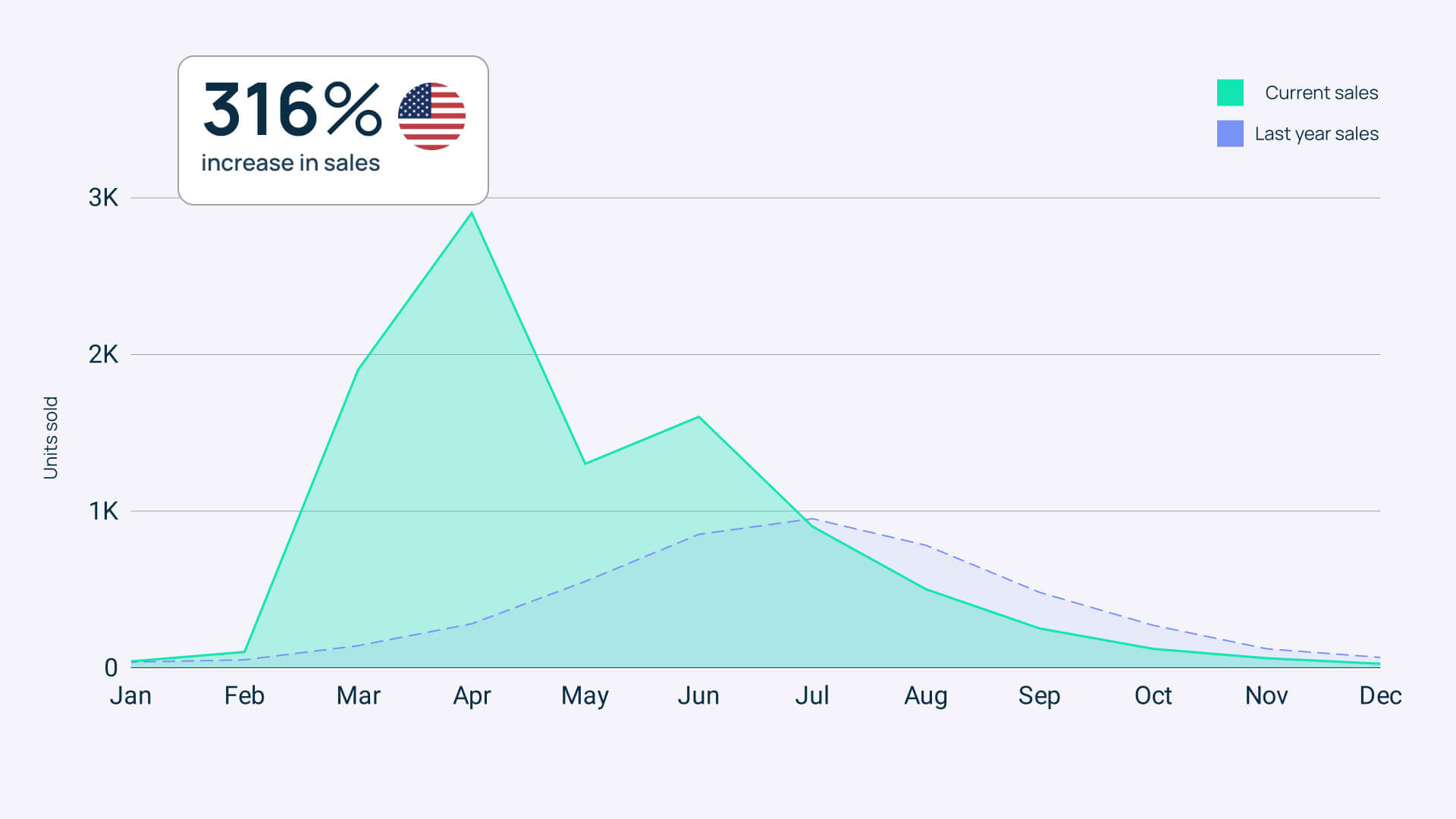The height and width of the screenshot is (819, 1456).
Task: Click the Apr label on x-axis
Action: coord(472,696)
